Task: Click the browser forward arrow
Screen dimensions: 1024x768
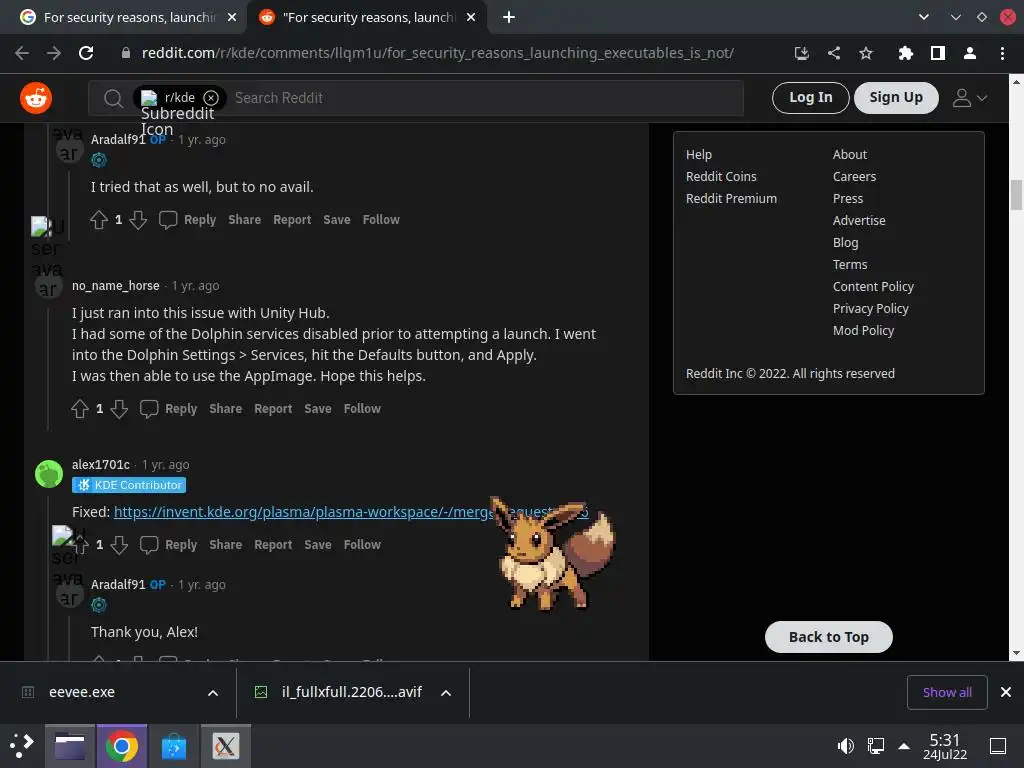Action: click(x=54, y=53)
